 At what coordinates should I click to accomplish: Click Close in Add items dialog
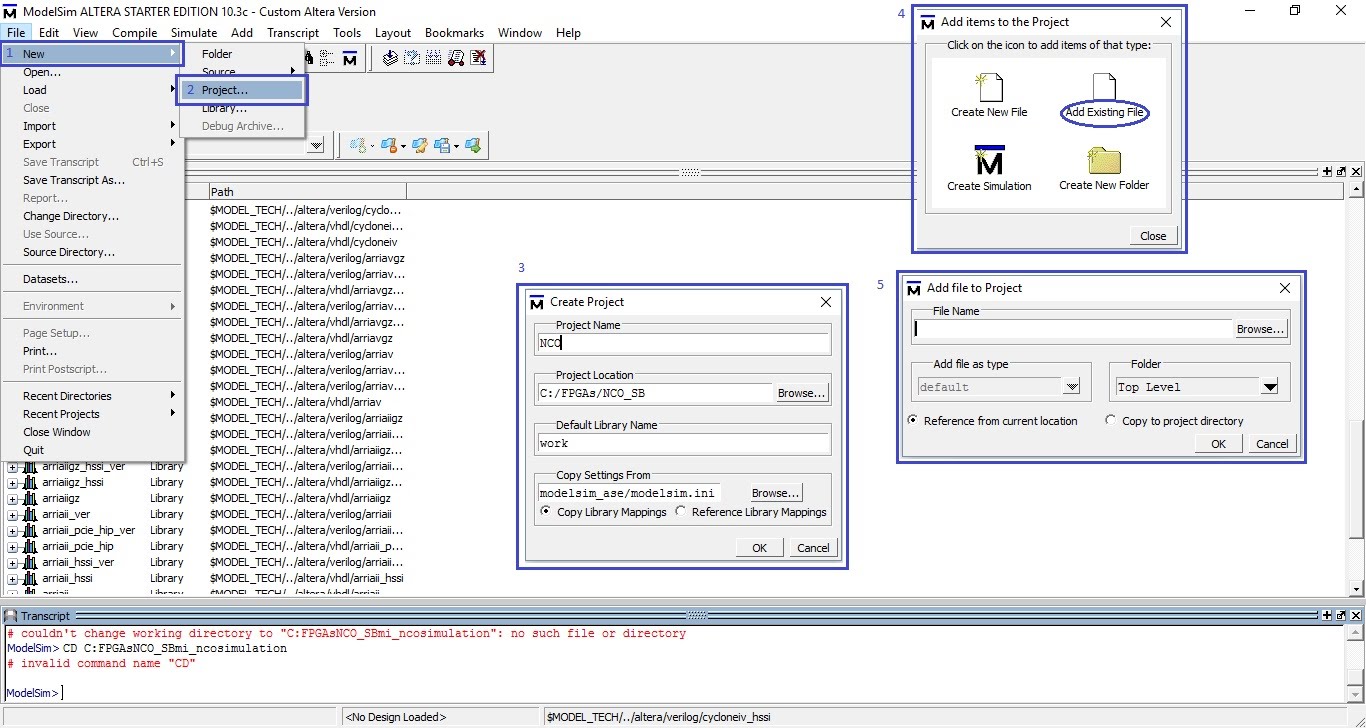pos(1153,236)
